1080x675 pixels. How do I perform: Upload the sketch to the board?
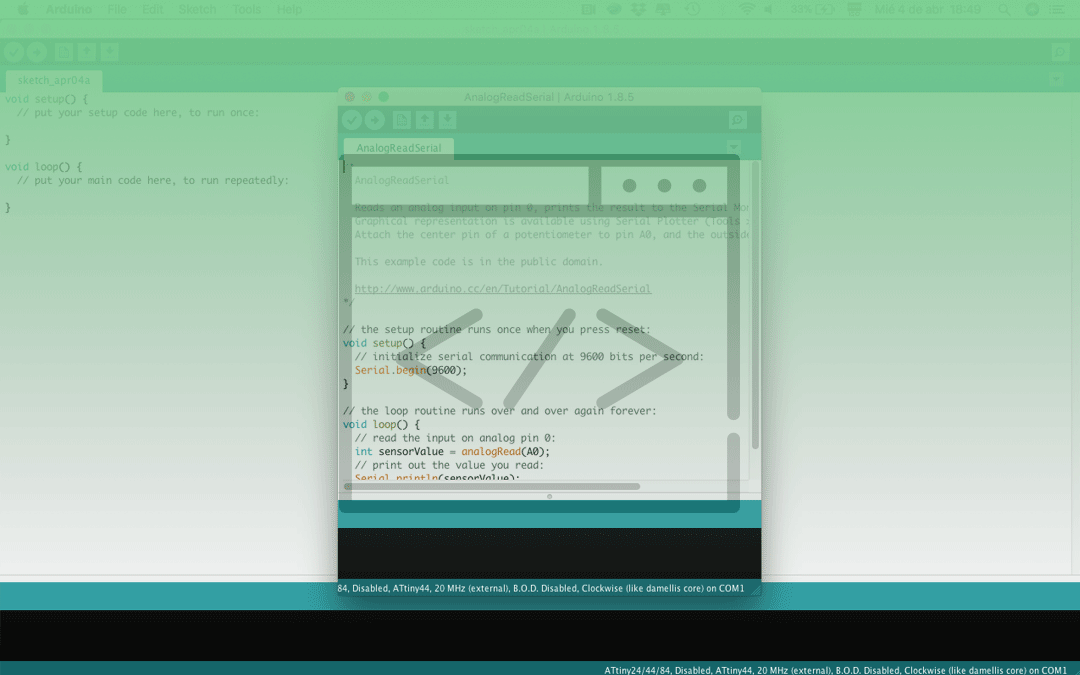tap(373, 119)
